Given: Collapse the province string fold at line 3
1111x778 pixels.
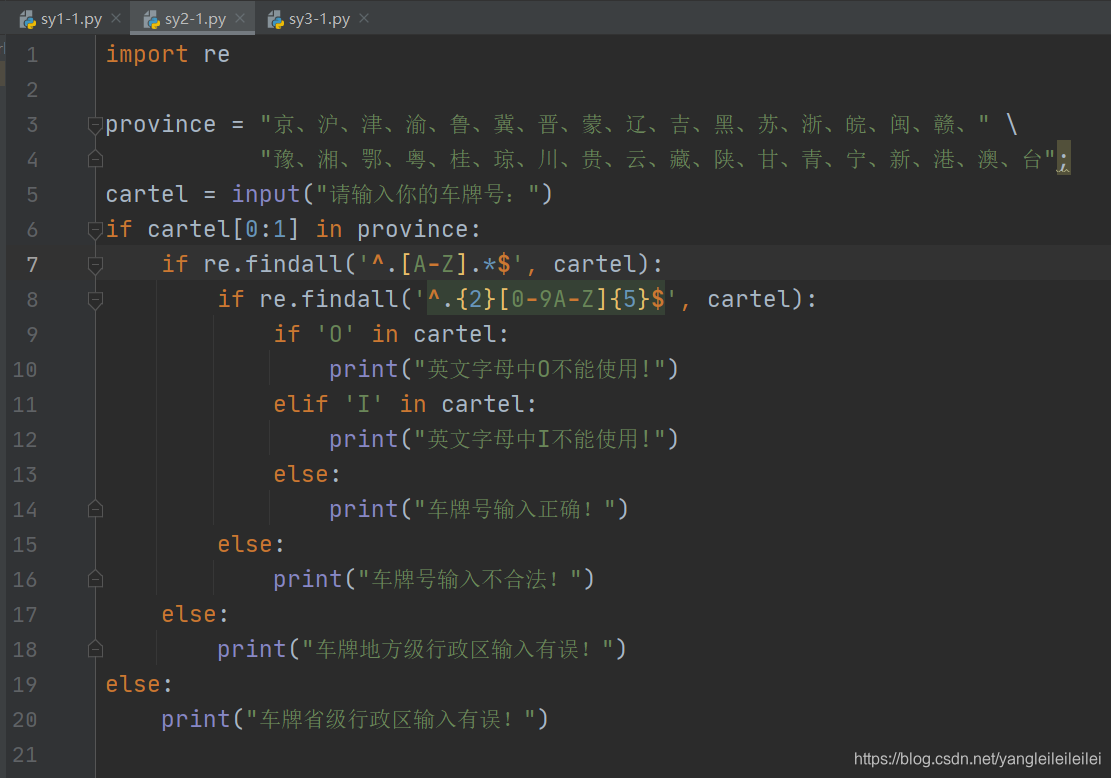Looking at the screenshot, I should [x=95, y=125].
